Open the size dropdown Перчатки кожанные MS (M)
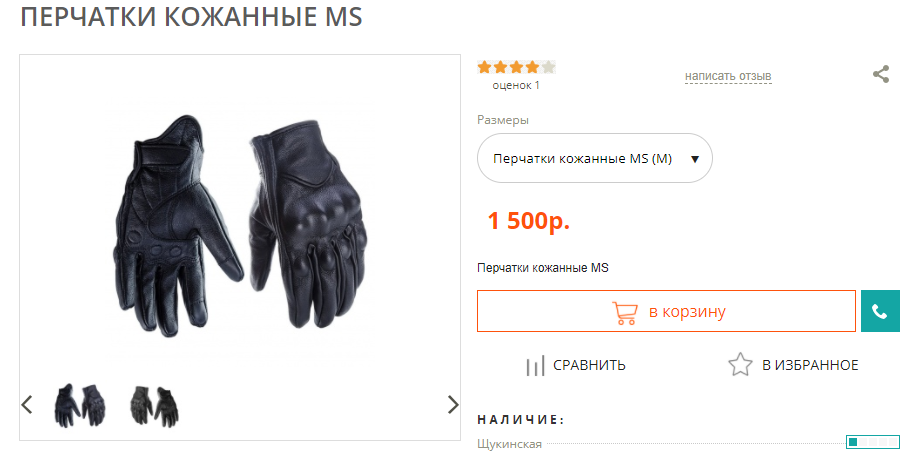Viewport: 921px width, 467px height. point(594,159)
